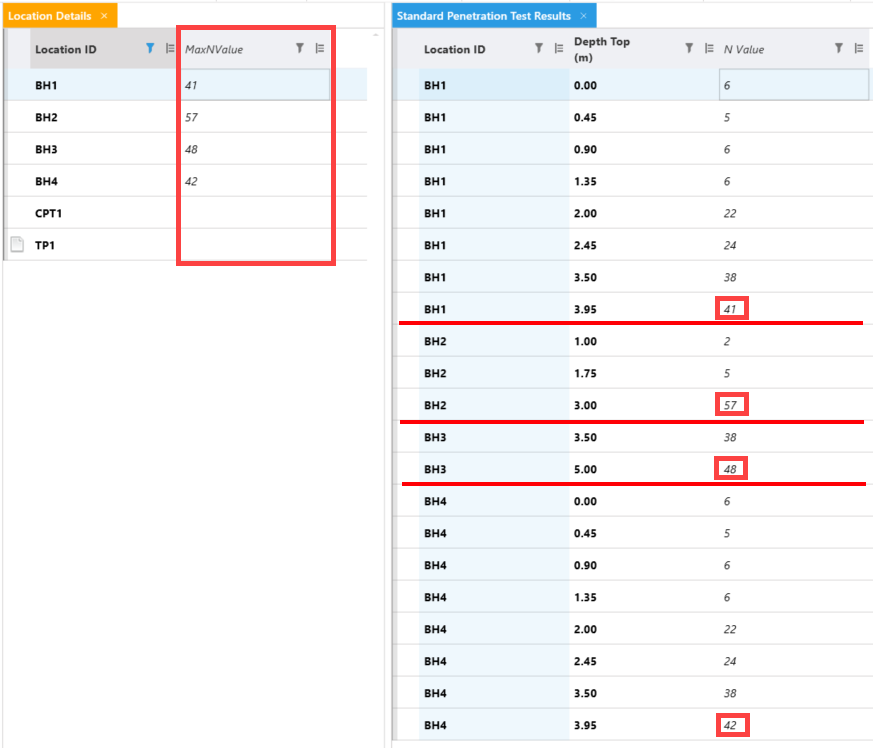Close the Standard Penetration Test Results tab
This screenshot has height=748, width=873.
click(583, 16)
